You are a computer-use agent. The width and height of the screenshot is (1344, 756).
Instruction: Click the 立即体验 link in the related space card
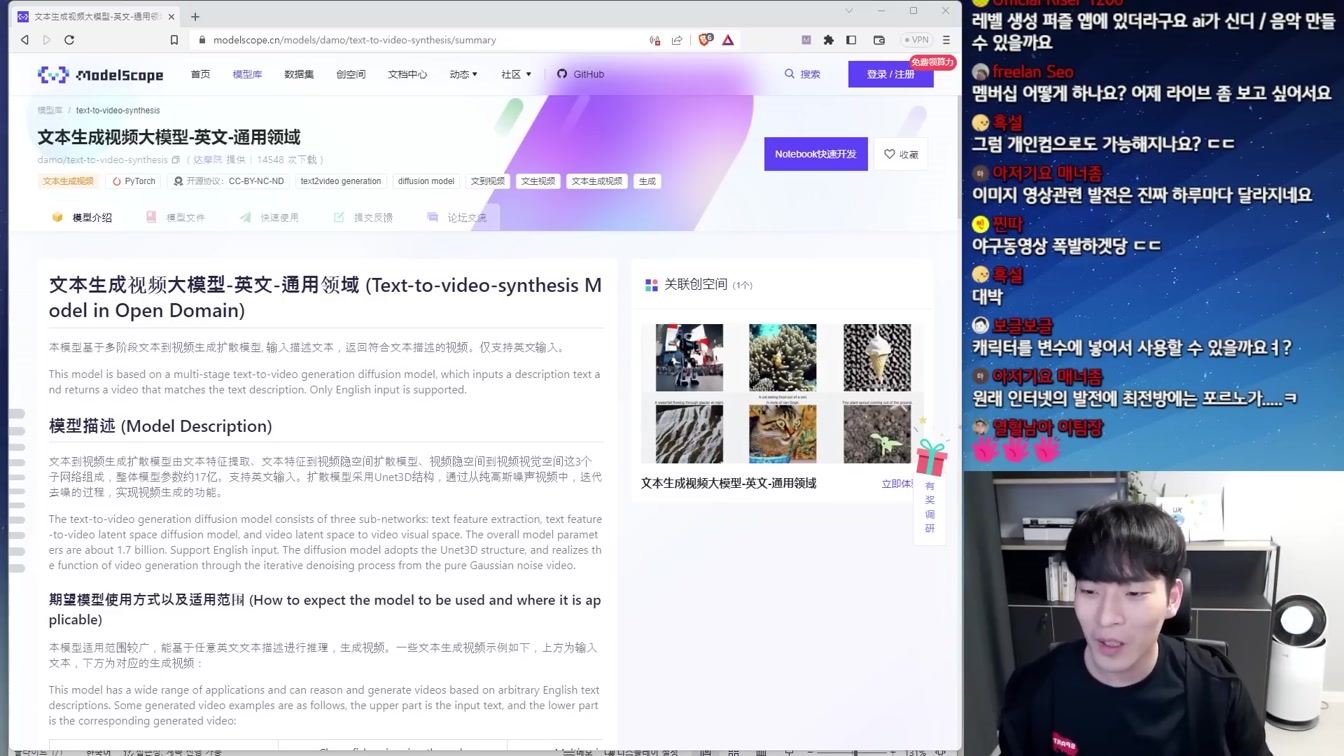pyautogui.click(x=897, y=484)
